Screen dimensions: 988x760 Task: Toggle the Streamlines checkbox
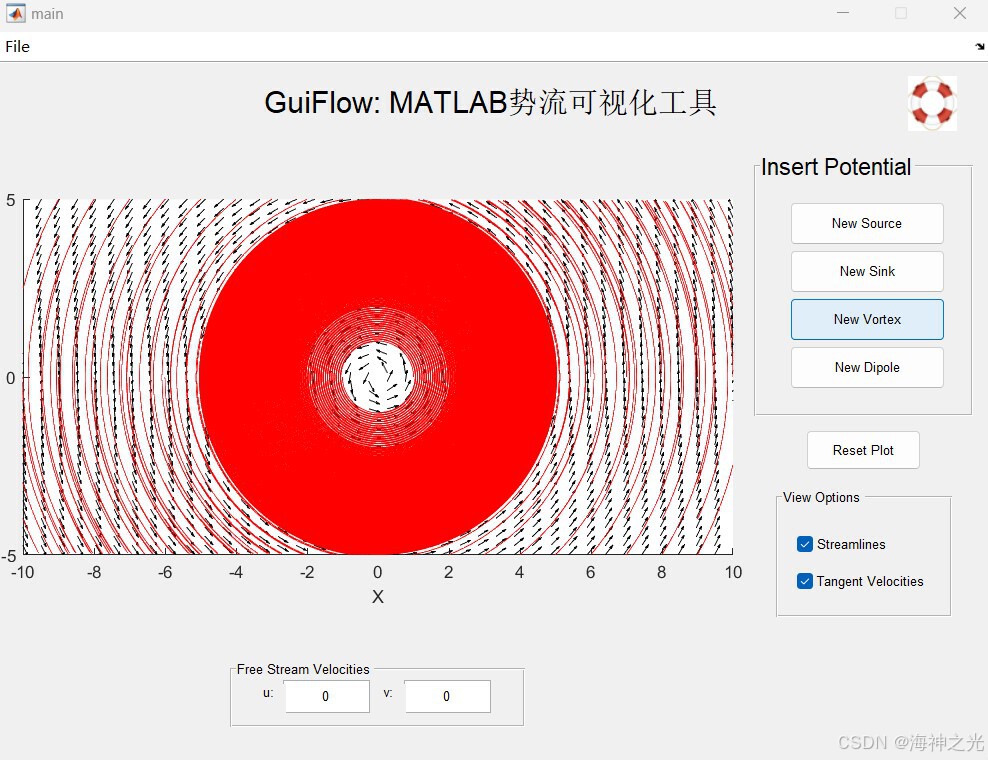click(x=805, y=544)
